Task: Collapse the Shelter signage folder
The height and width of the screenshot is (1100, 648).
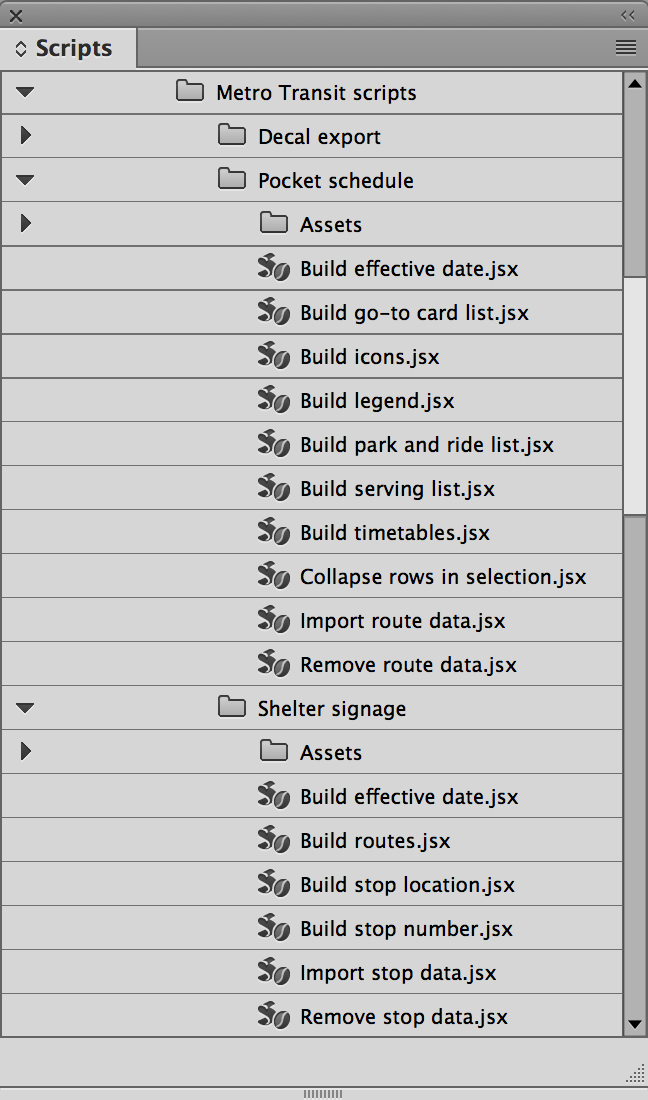Action: 26,709
